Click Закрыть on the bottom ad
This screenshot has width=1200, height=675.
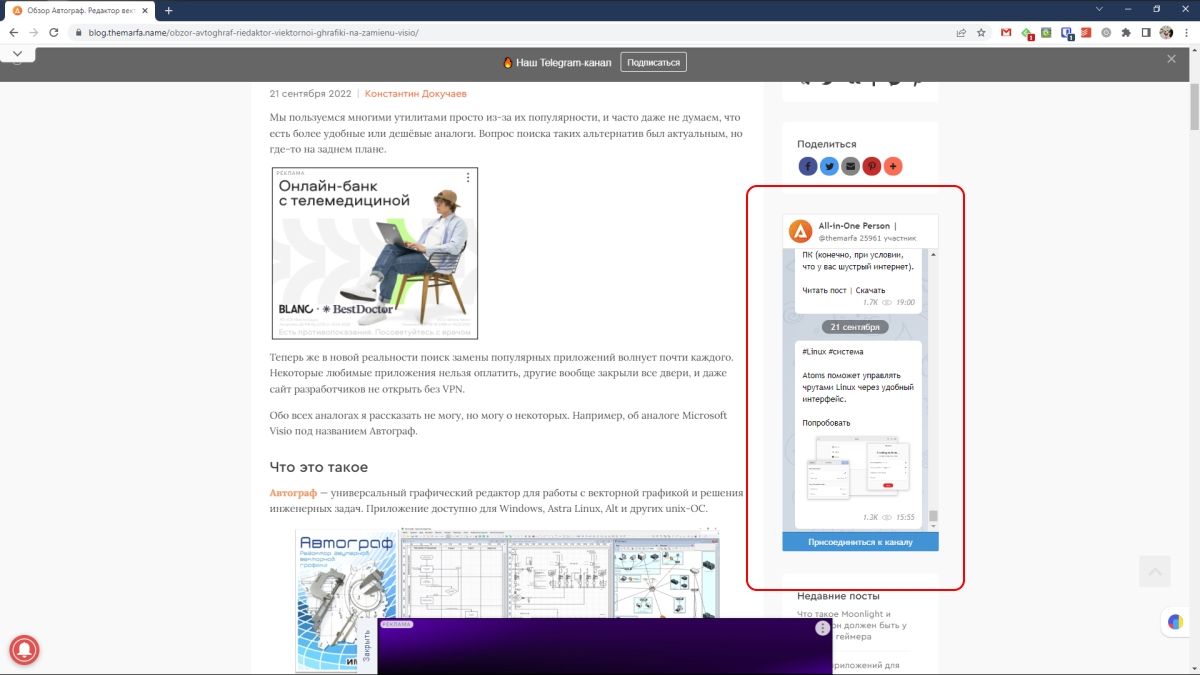point(367,648)
